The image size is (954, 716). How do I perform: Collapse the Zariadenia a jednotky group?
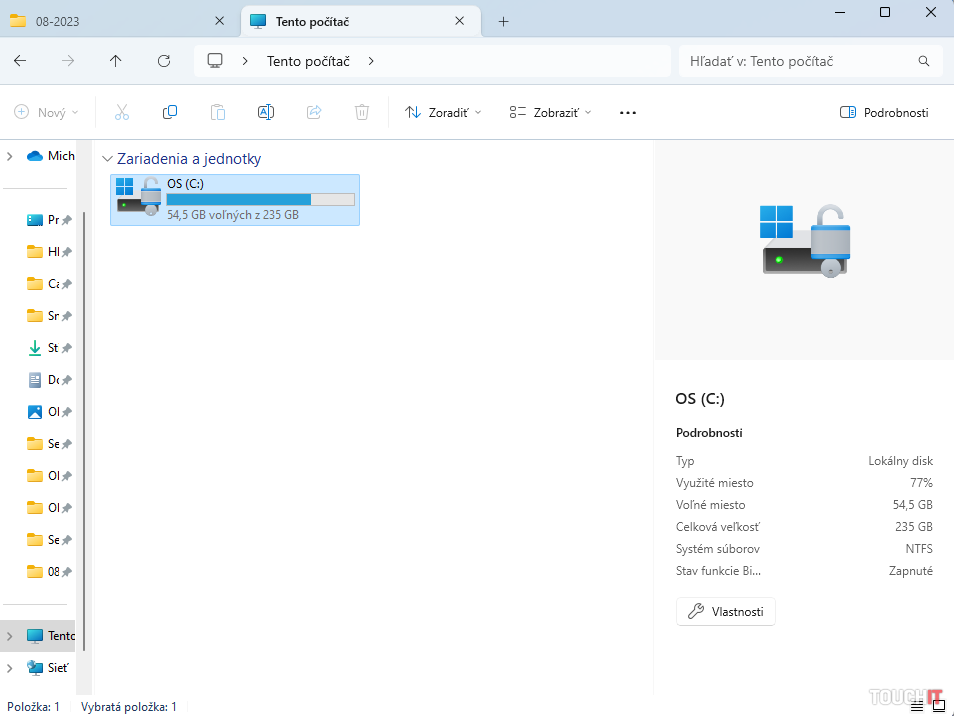coord(107,159)
